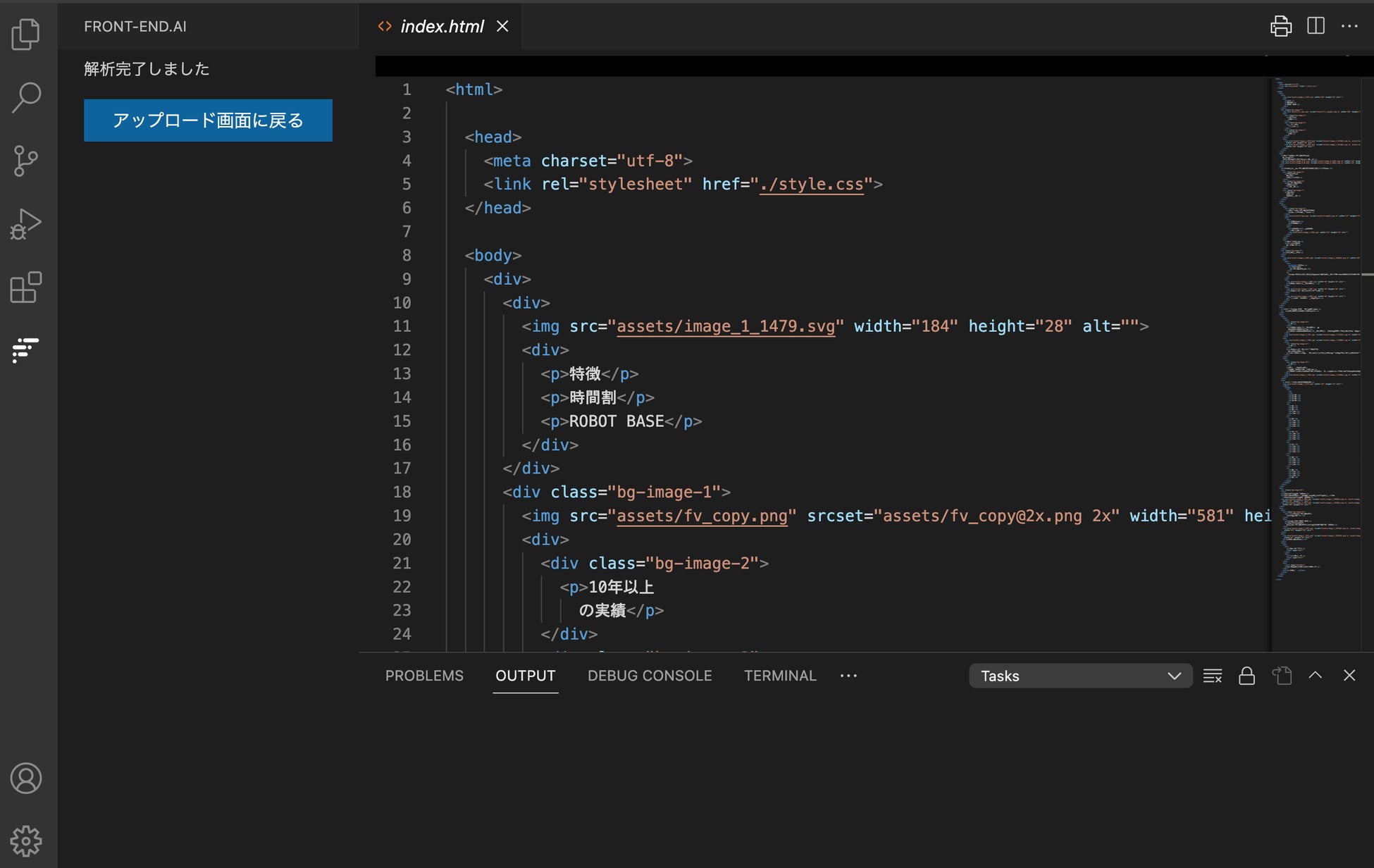The width and height of the screenshot is (1374, 868).
Task: Open the Accounts menu icon
Action: click(x=26, y=779)
